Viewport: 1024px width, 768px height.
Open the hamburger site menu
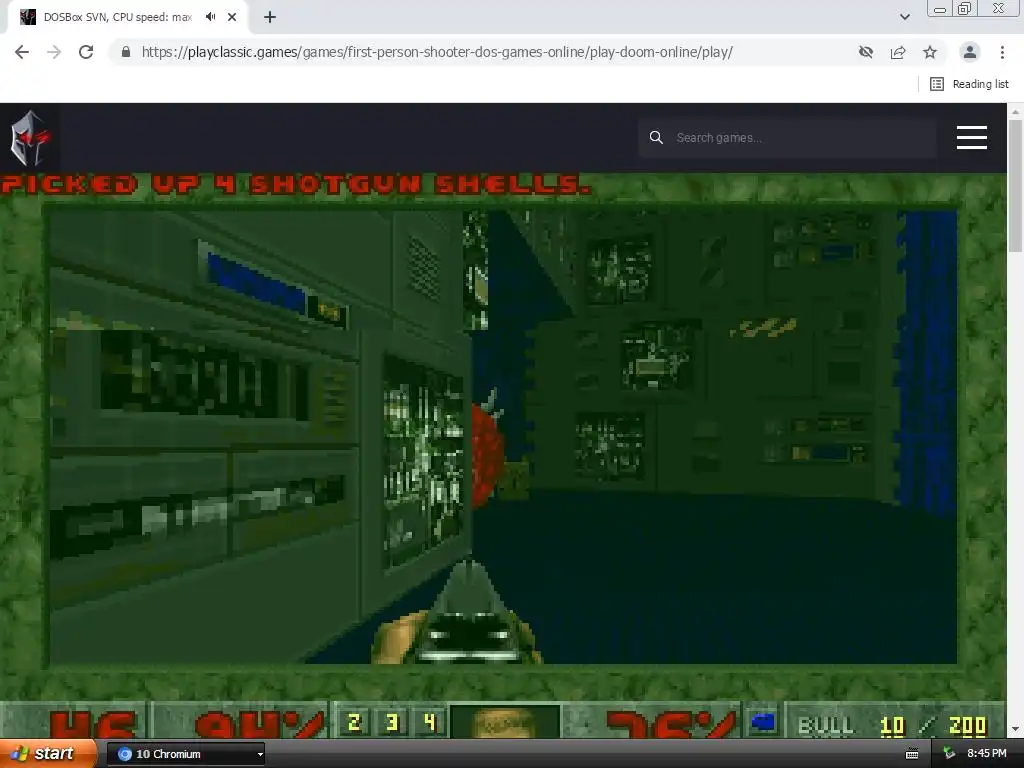tap(972, 138)
